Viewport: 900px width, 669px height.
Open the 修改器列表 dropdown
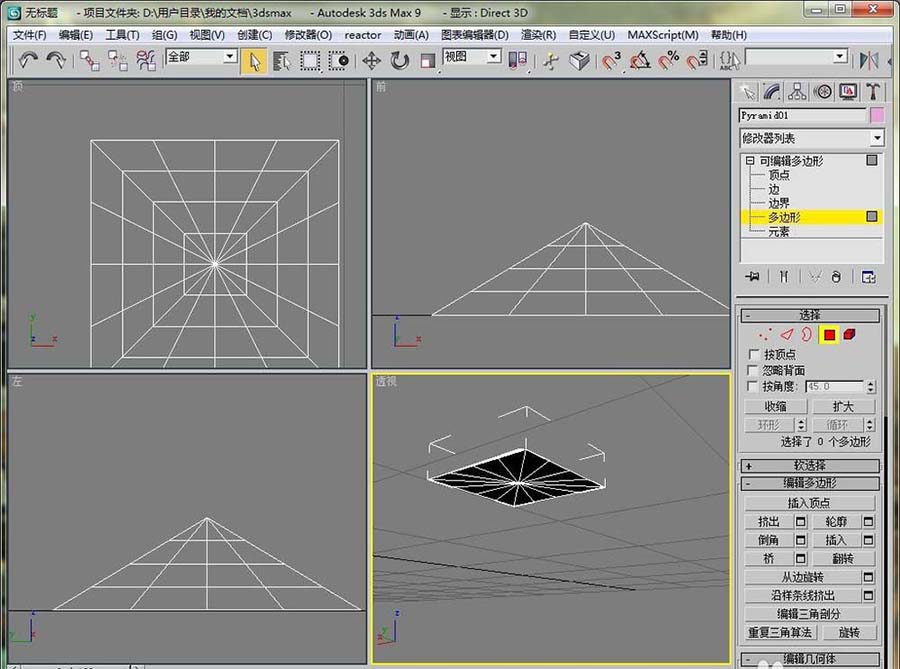tap(811, 138)
